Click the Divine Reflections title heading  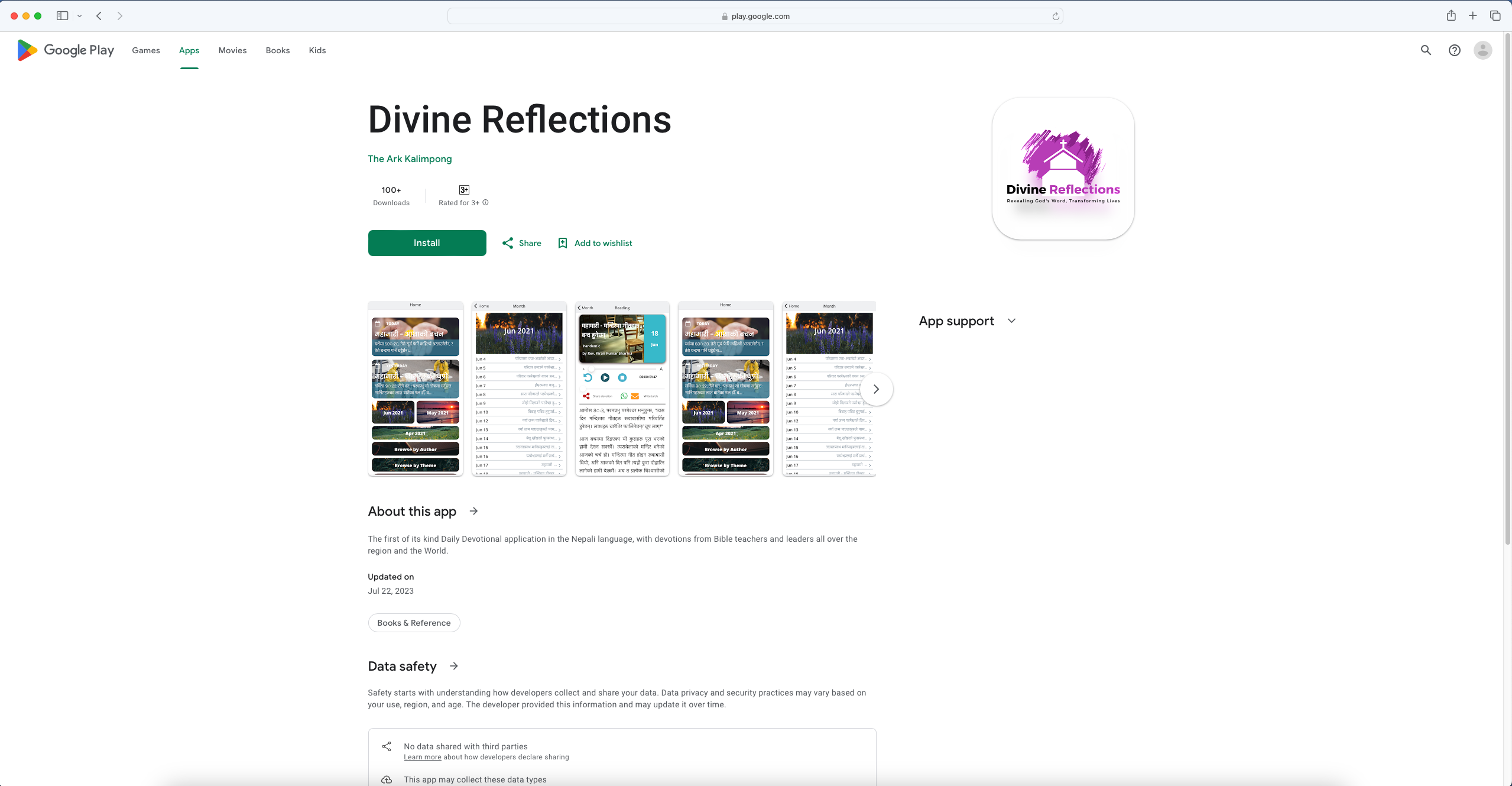520,119
